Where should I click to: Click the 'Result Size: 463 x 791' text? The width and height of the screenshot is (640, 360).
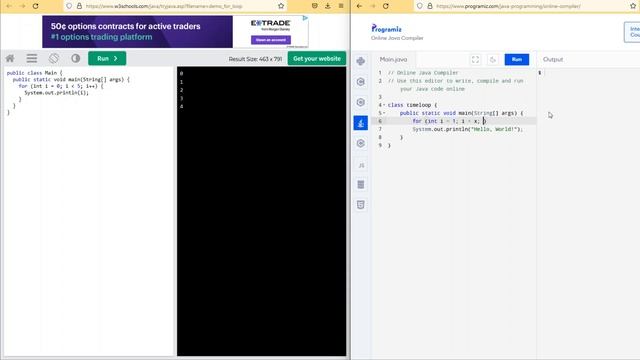click(255, 59)
